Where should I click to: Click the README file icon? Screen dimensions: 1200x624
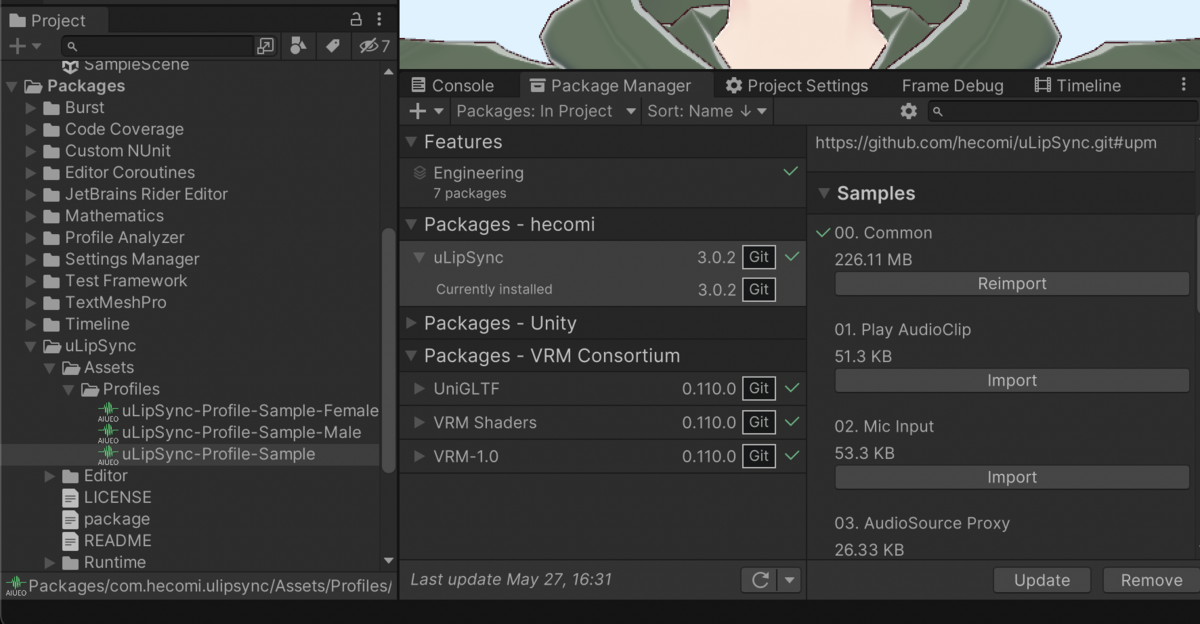pos(71,541)
